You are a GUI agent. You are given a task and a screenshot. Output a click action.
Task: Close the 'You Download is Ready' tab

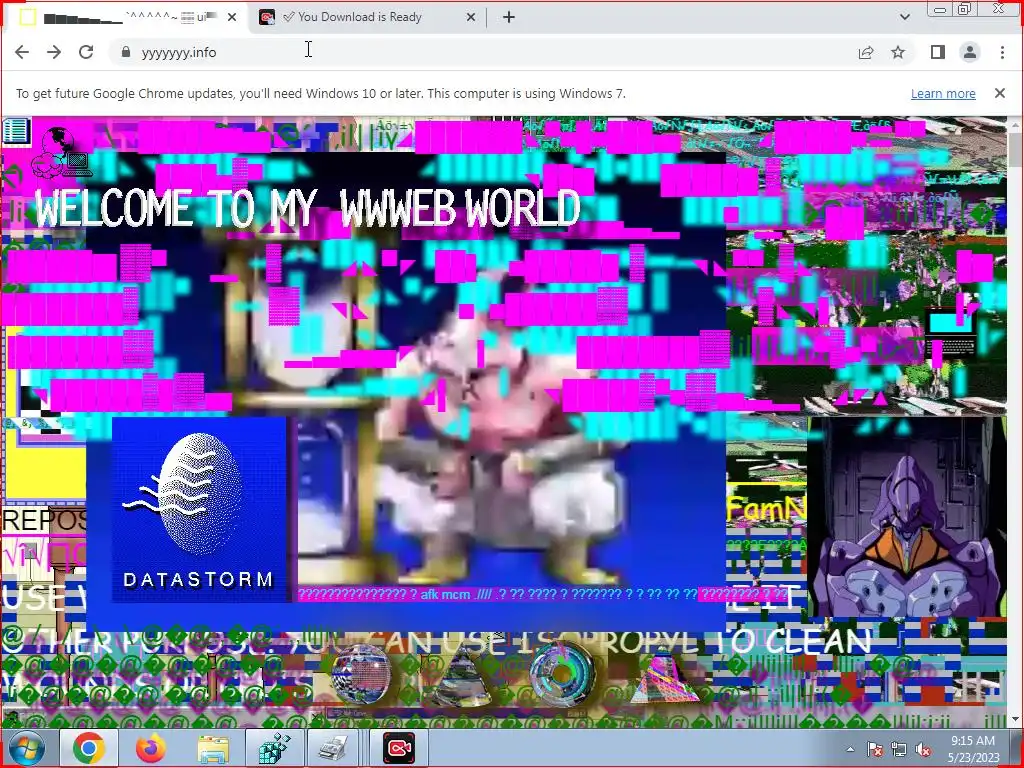pyautogui.click(x=470, y=18)
